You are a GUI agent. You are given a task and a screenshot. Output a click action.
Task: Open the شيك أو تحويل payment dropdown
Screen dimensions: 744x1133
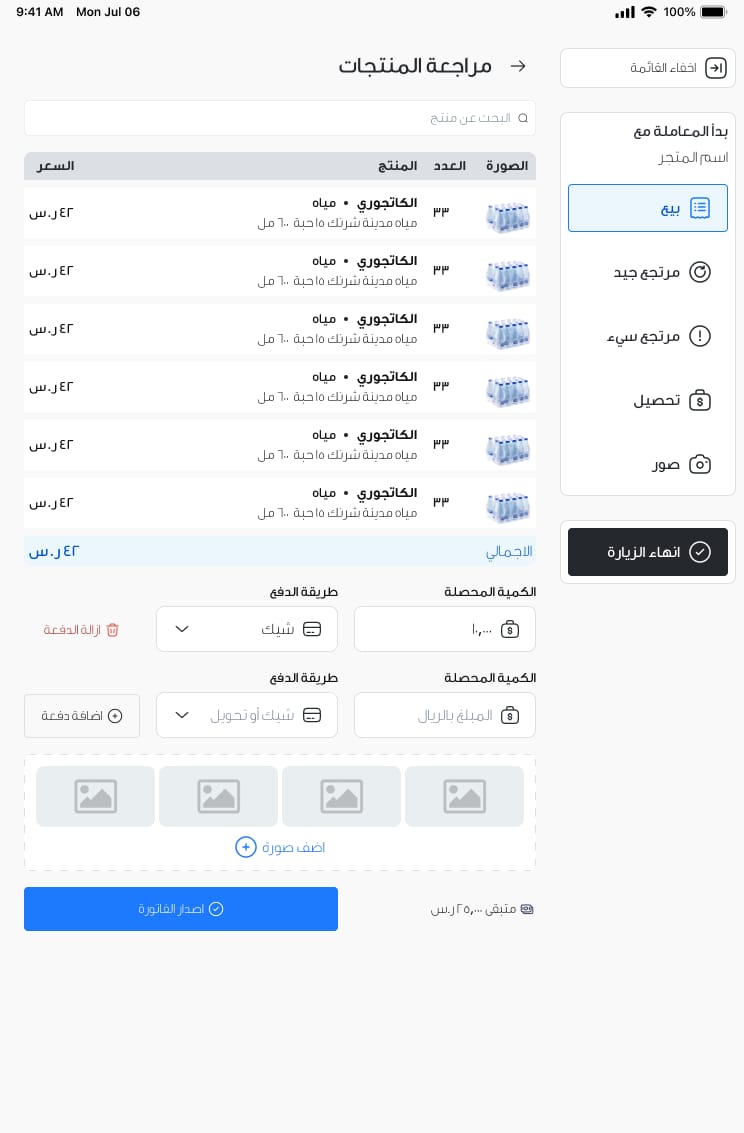[x=246, y=715]
